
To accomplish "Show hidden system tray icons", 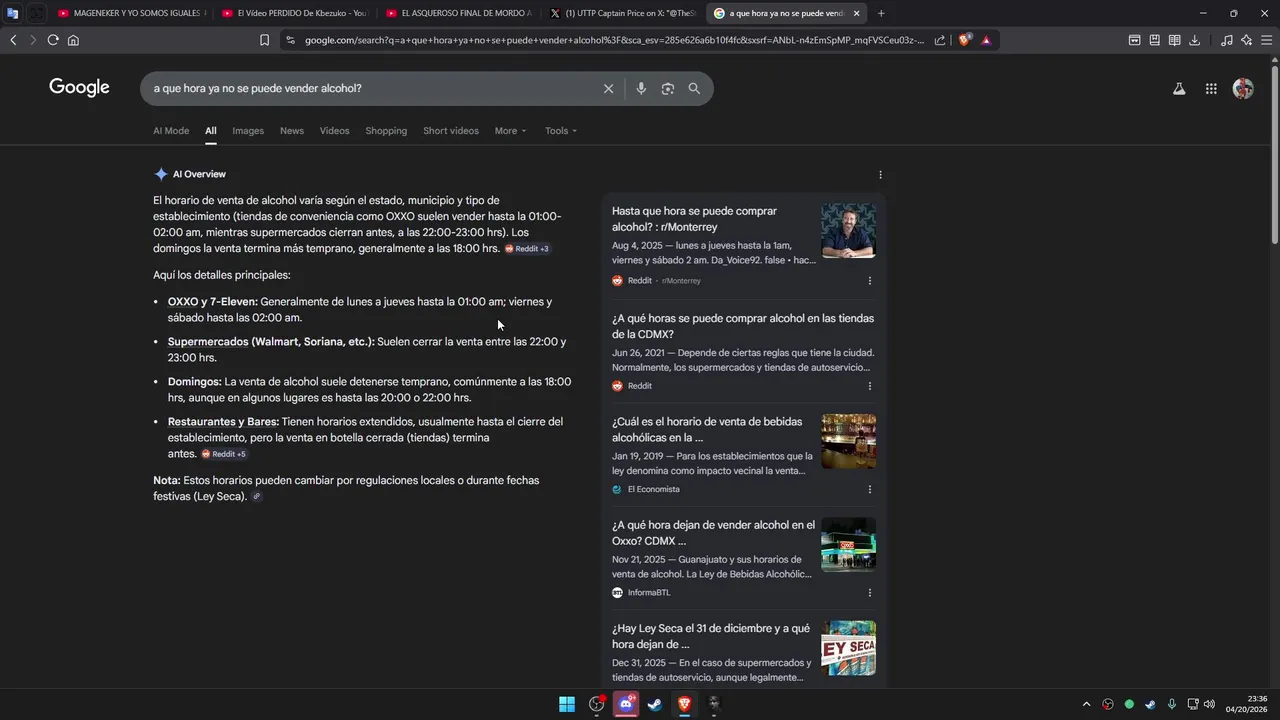I will 1087,704.
